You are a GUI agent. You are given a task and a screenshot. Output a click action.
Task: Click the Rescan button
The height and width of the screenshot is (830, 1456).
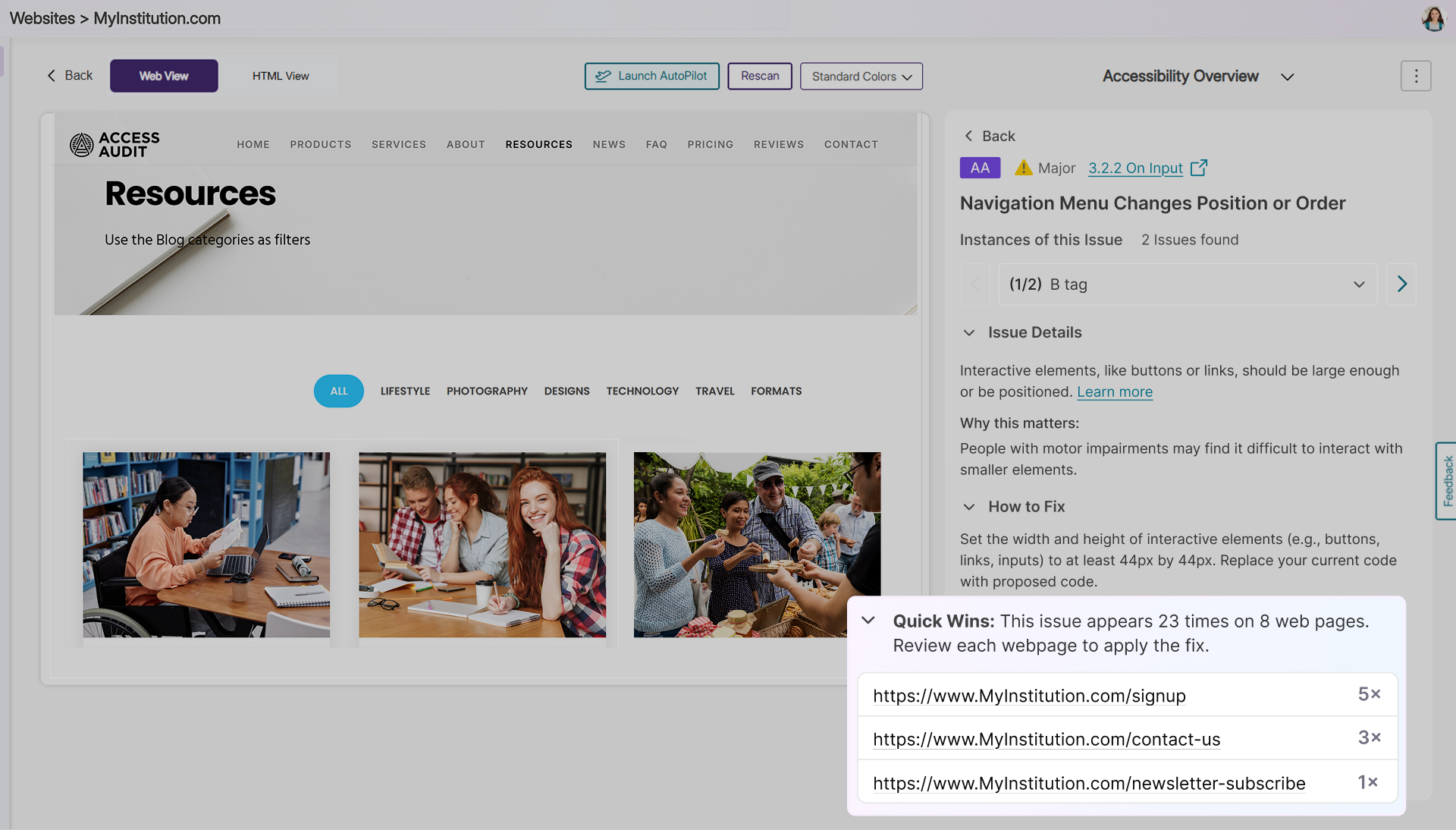[759, 76]
